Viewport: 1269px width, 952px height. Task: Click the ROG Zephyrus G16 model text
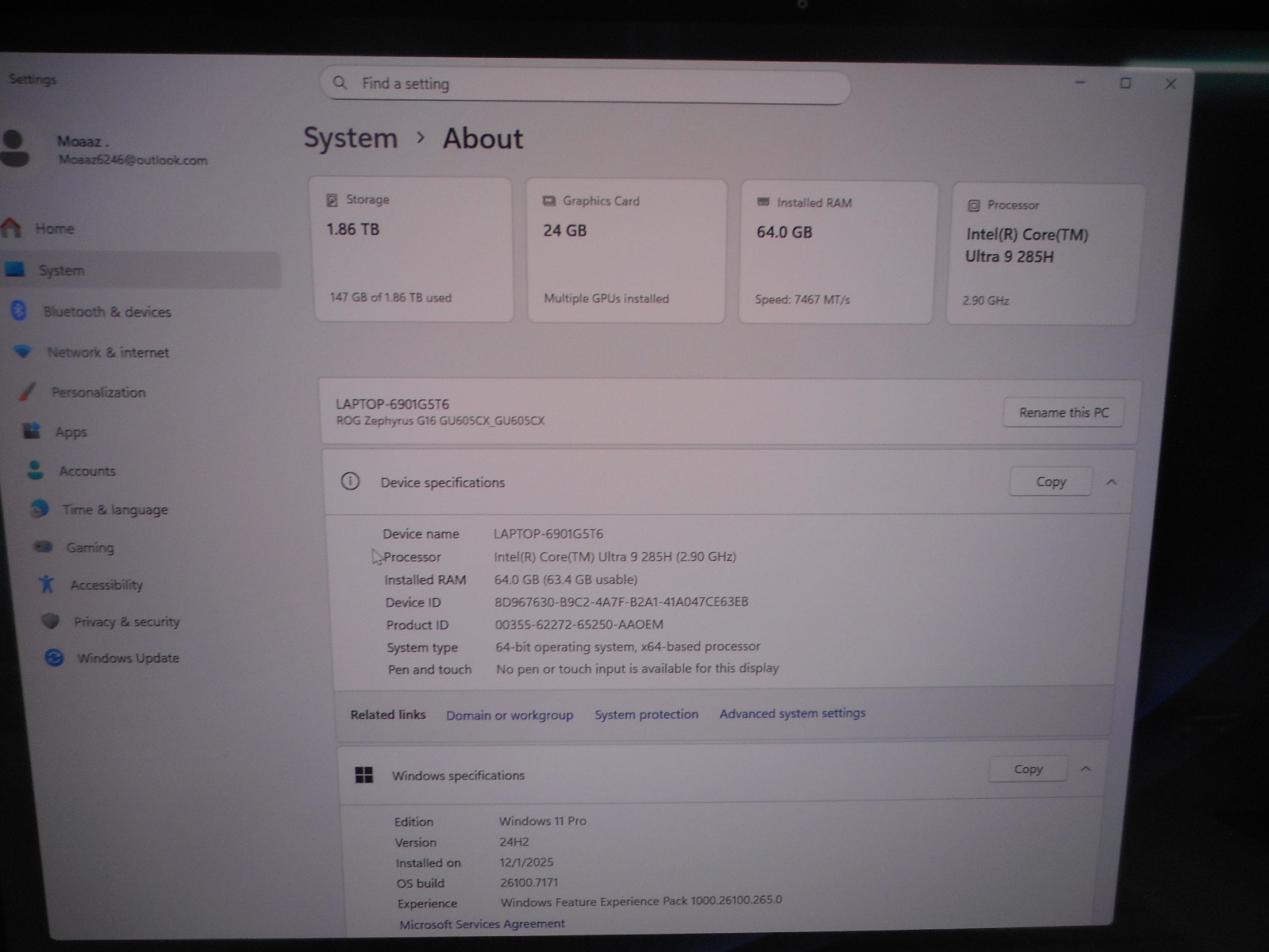440,420
